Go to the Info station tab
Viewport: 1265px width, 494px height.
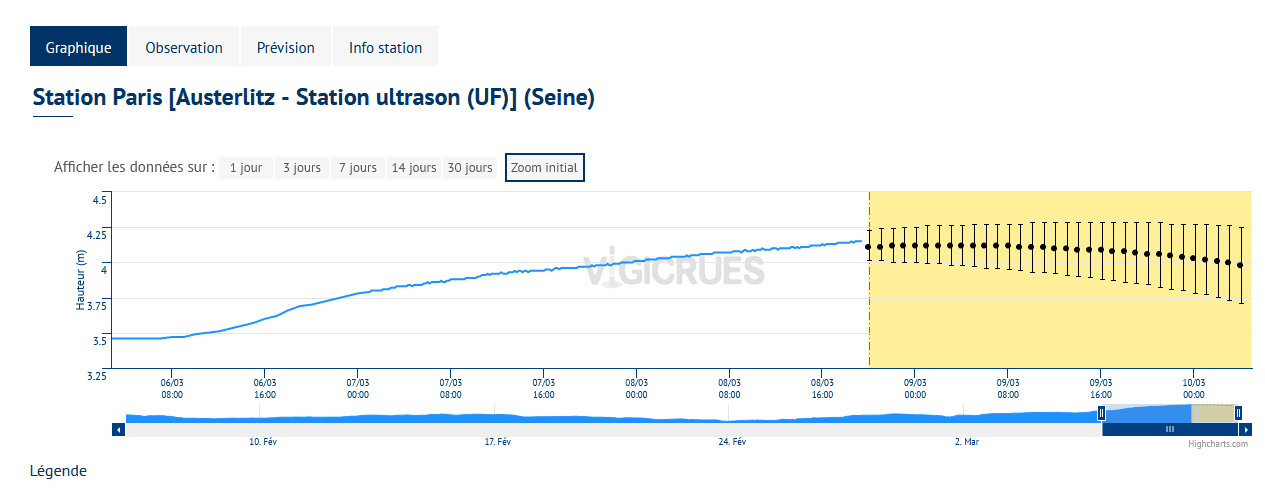pos(385,47)
